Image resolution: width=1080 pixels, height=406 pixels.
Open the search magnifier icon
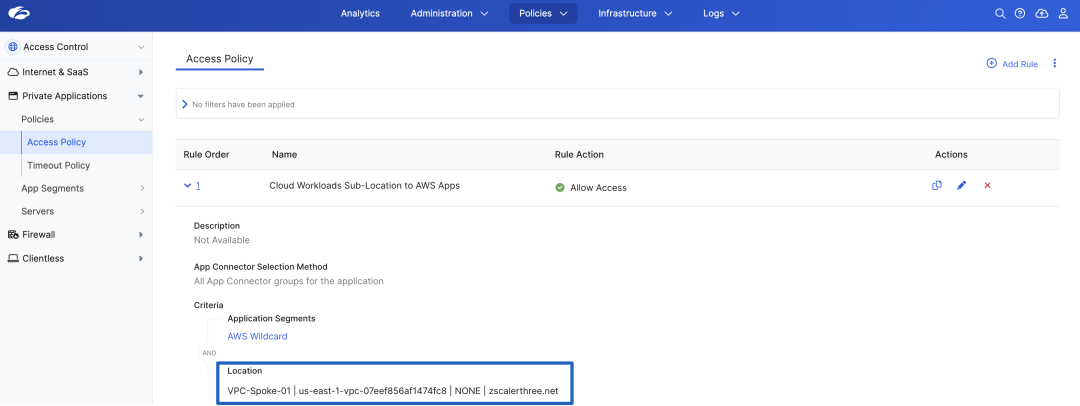pos(999,14)
